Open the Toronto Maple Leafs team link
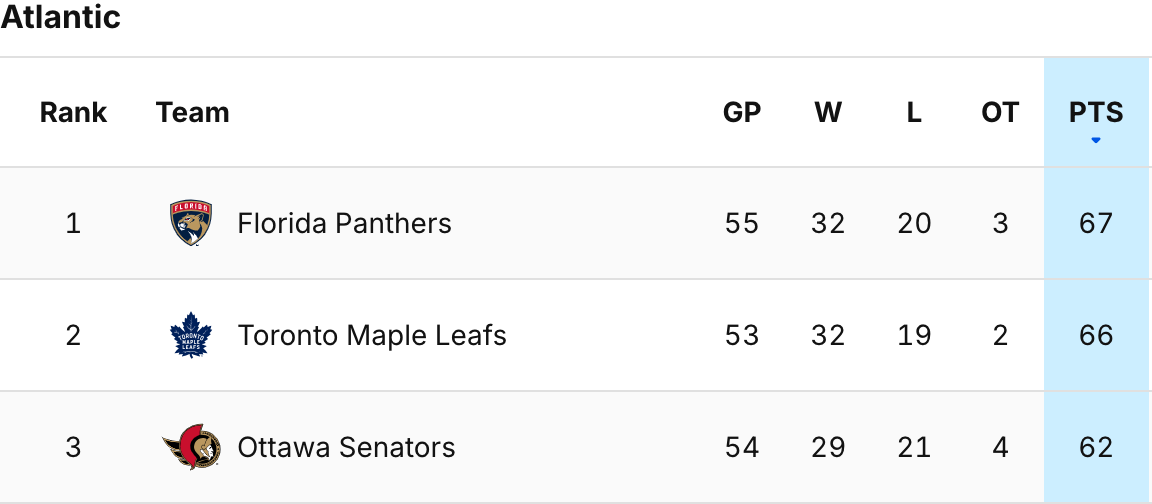1152x504 pixels. 372,335
